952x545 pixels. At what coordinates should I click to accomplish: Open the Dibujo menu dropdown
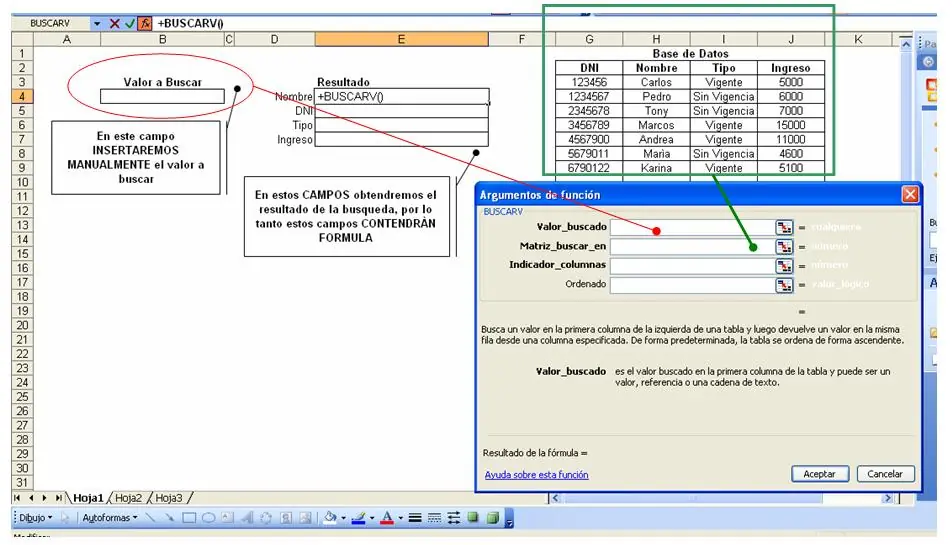point(35,518)
